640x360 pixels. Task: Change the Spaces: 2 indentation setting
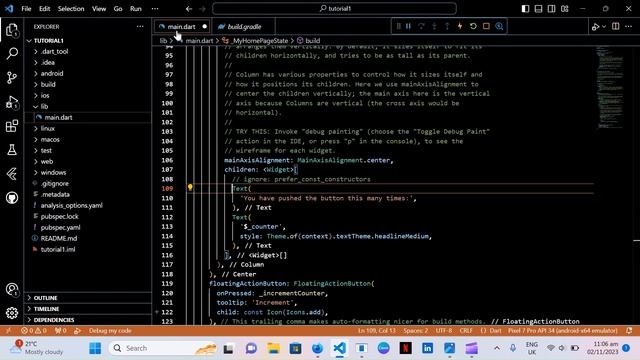(x=416, y=331)
